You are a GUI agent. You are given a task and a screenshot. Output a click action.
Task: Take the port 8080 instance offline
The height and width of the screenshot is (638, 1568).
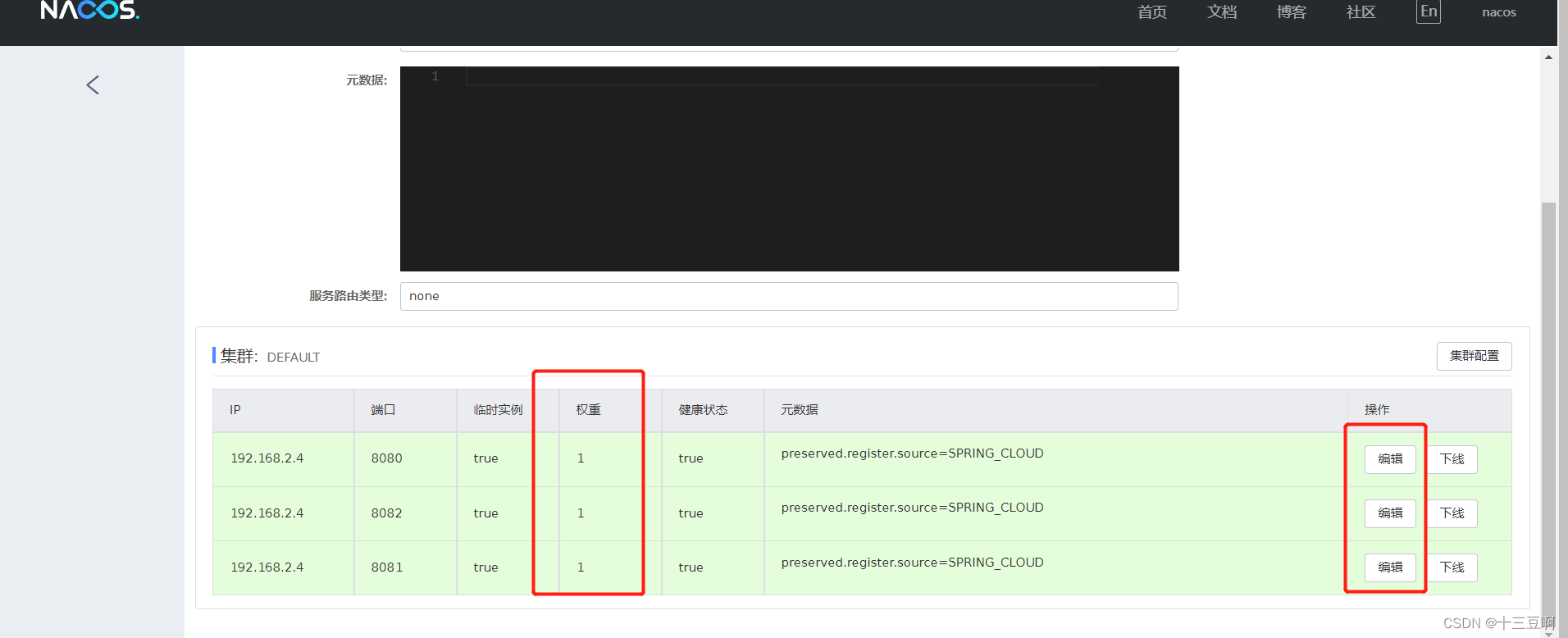pos(1452,459)
